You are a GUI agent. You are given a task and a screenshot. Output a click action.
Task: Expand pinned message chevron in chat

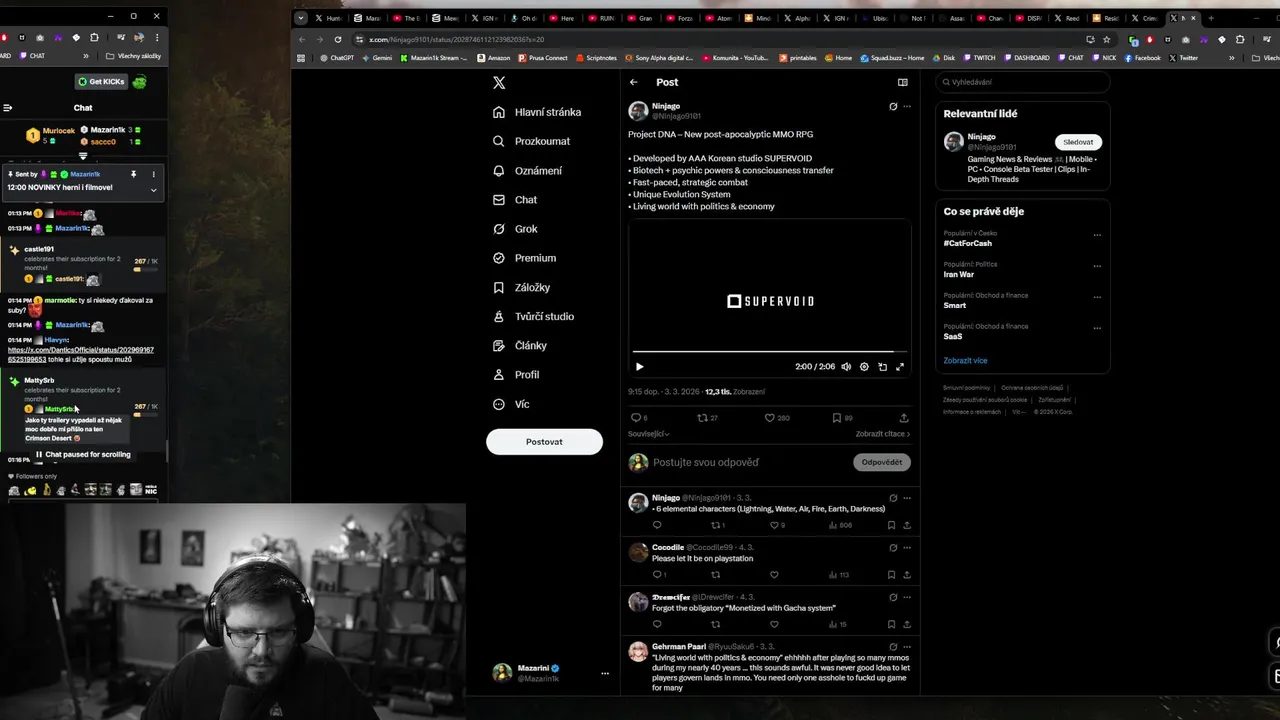click(x=153, y=189)
